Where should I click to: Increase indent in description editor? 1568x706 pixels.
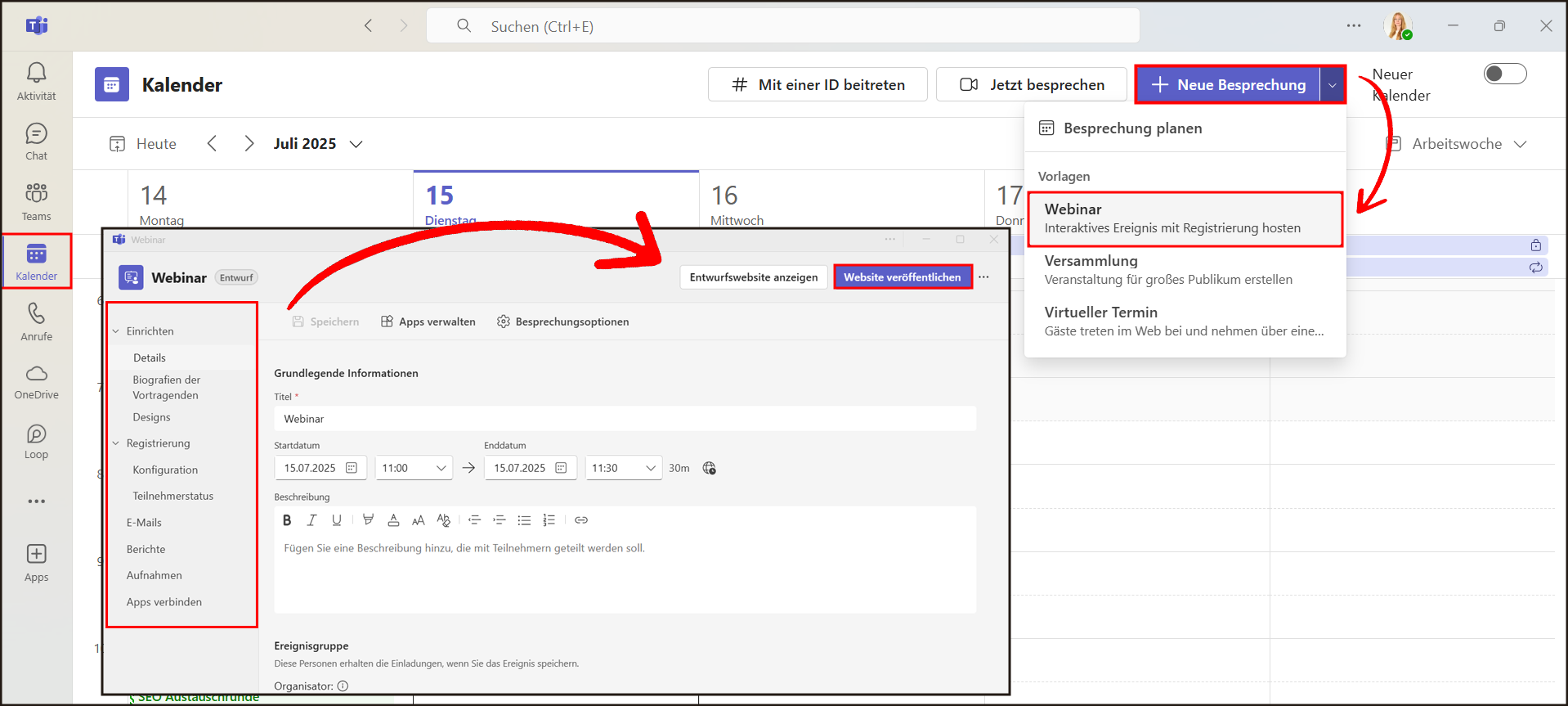point(500,520)
